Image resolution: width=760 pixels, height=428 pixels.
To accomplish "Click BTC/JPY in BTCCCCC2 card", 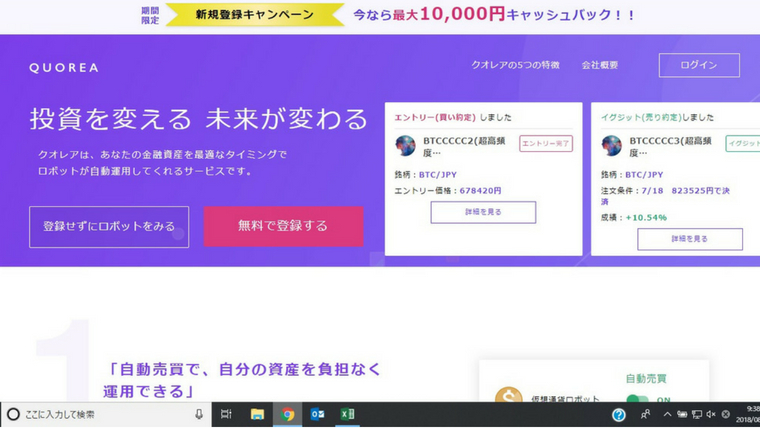I will tap(438, 175).
